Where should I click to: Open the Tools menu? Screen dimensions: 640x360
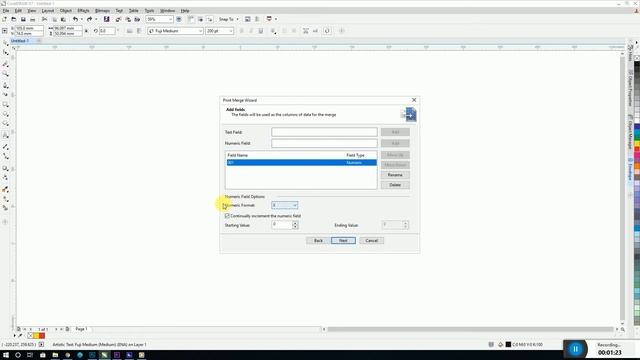[149, 11]
